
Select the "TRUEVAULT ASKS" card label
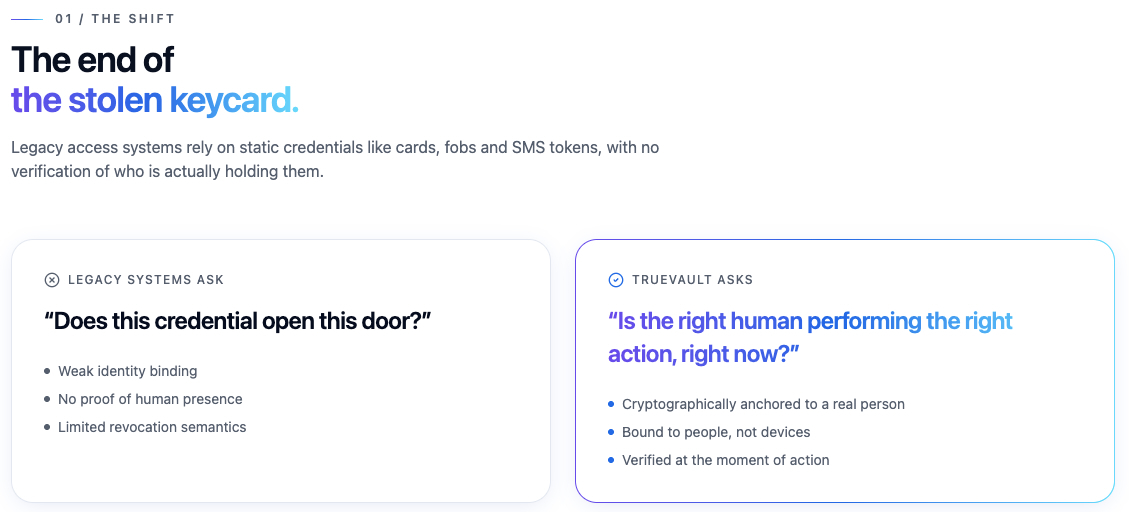pyautogui.click(x=693, y=280)
